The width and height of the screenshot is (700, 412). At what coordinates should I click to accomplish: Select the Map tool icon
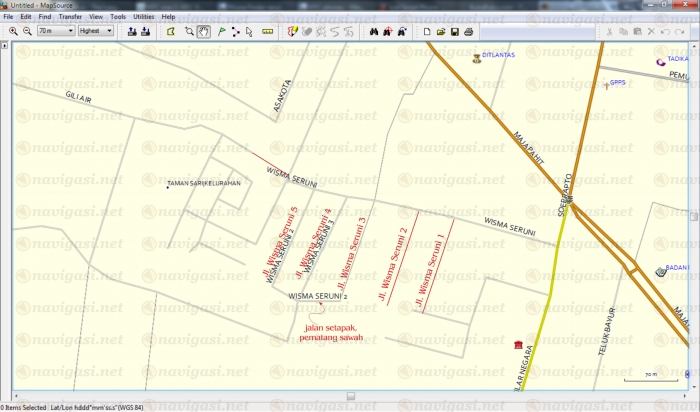click(x=171, y=31)
